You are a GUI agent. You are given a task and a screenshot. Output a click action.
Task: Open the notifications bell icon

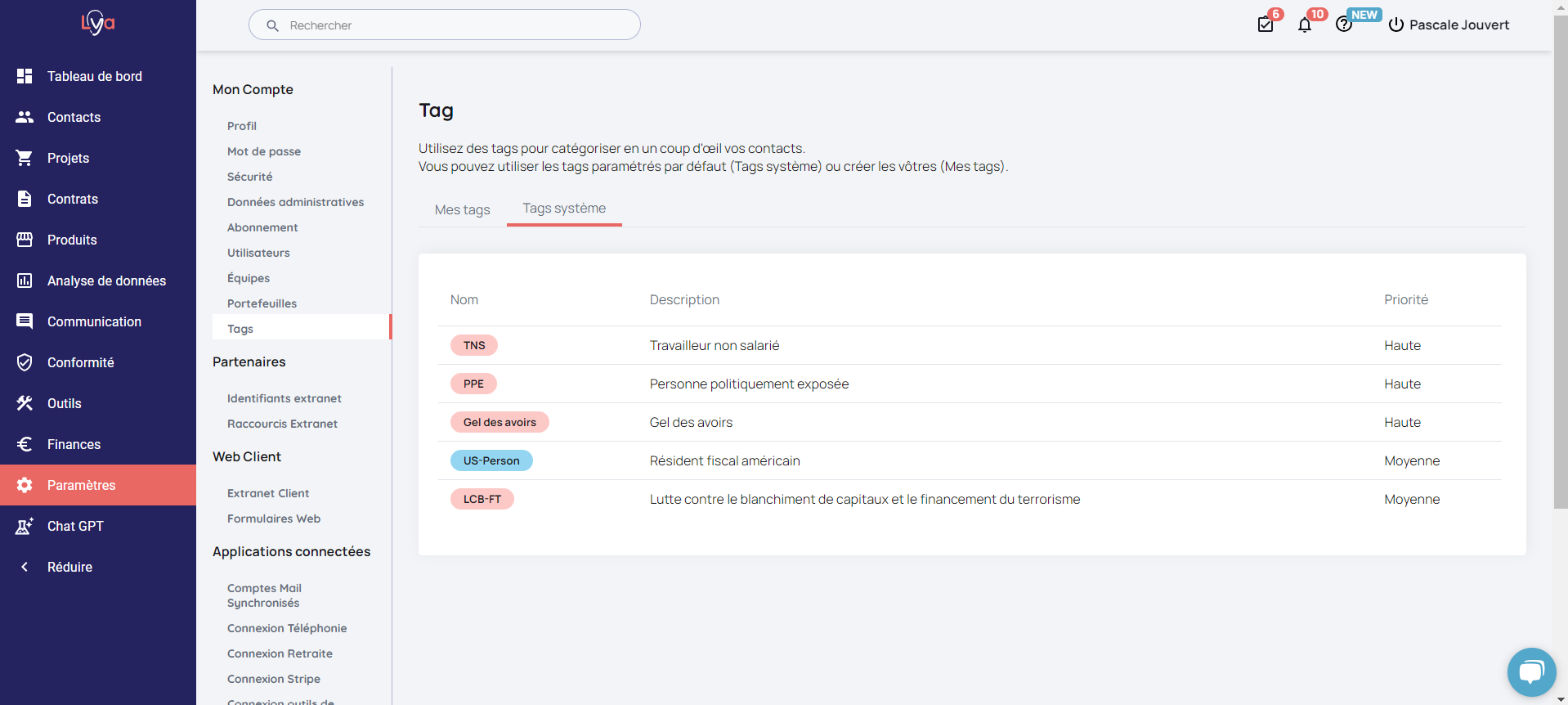click(1305, 25)
